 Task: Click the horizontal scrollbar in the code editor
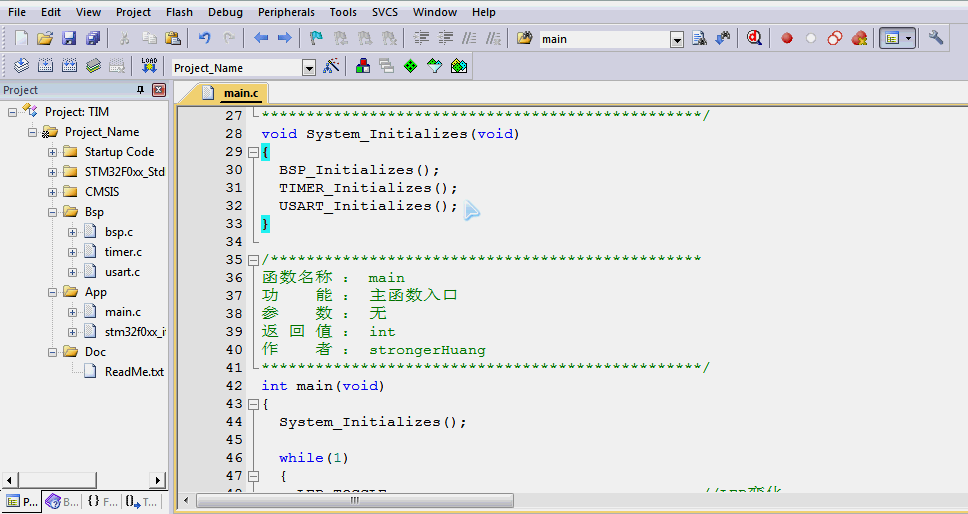[x=354, y=500]
